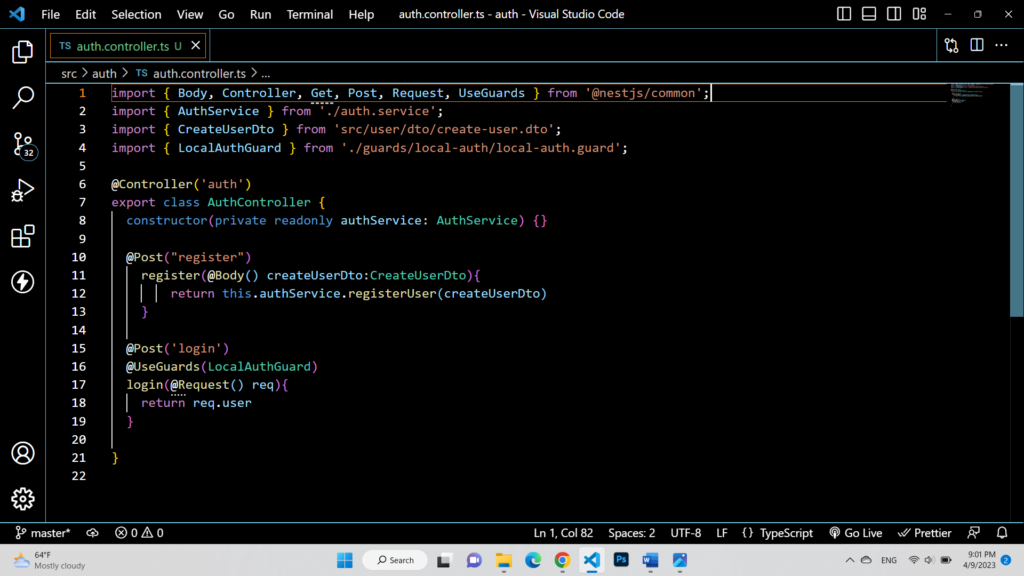Image resolution: width=1024 pixels, height=576 pixels.
Task: Click the LocalAuthGuard in UseGuards decorator
Action: point(259,367)
